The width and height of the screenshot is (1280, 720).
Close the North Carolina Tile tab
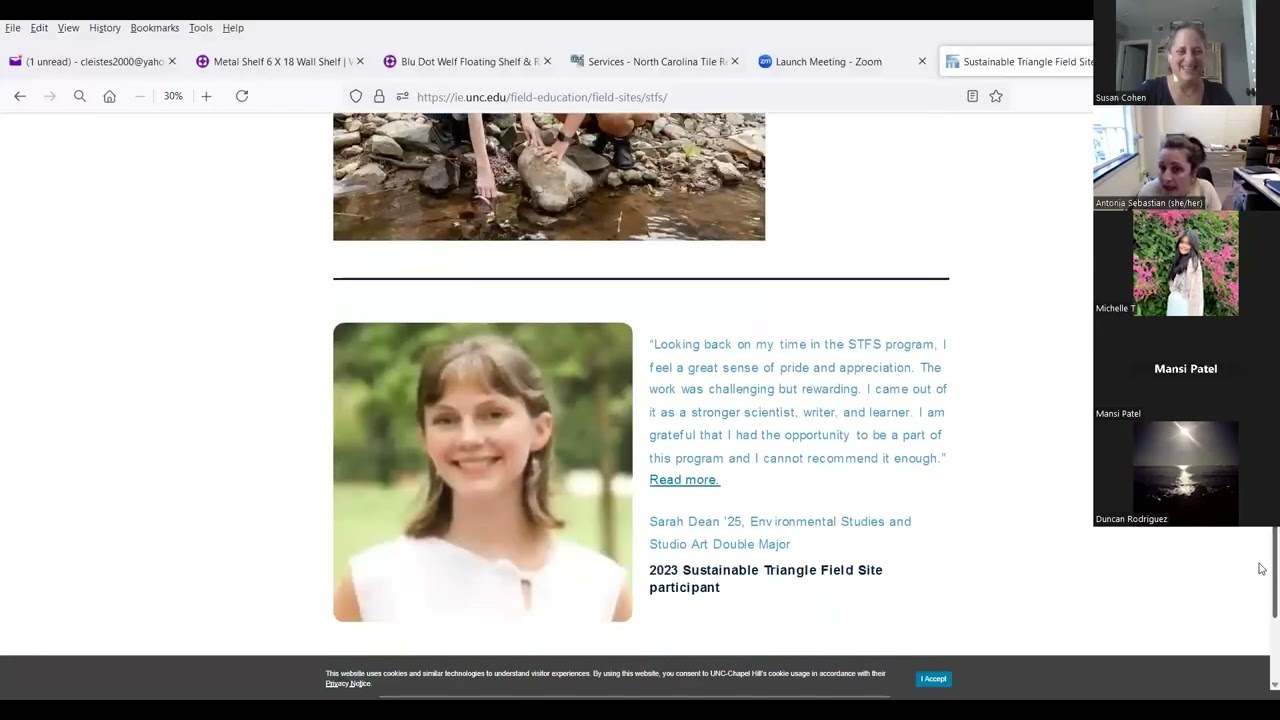(x=735, y=61)
